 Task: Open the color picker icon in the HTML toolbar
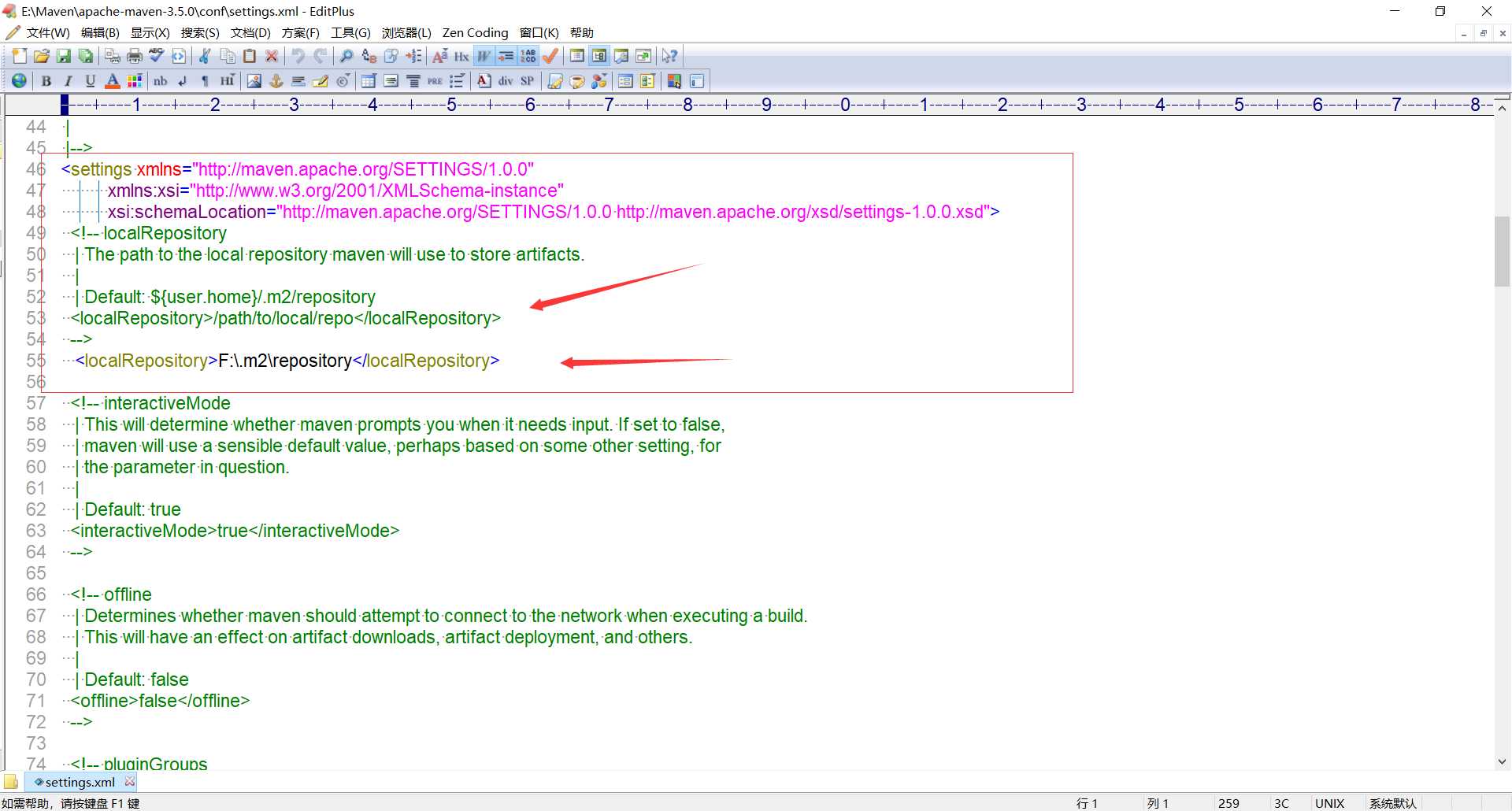(x=674, y=80)
